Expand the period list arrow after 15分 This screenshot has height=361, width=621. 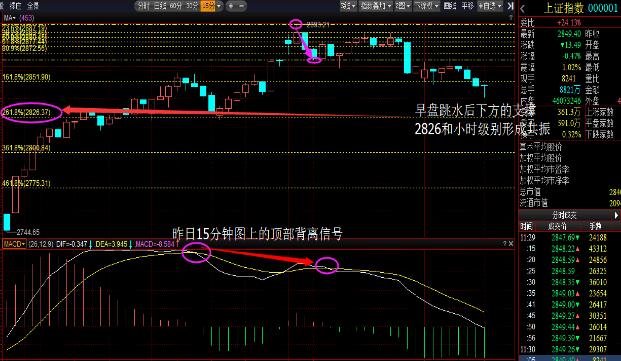(x=219, y=6)
